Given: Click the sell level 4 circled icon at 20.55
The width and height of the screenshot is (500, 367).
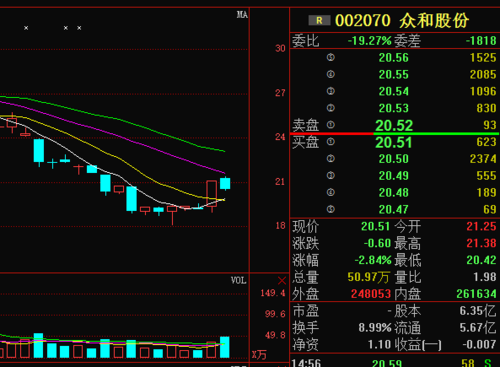Looking at the screenshot, I should point(330,74).
